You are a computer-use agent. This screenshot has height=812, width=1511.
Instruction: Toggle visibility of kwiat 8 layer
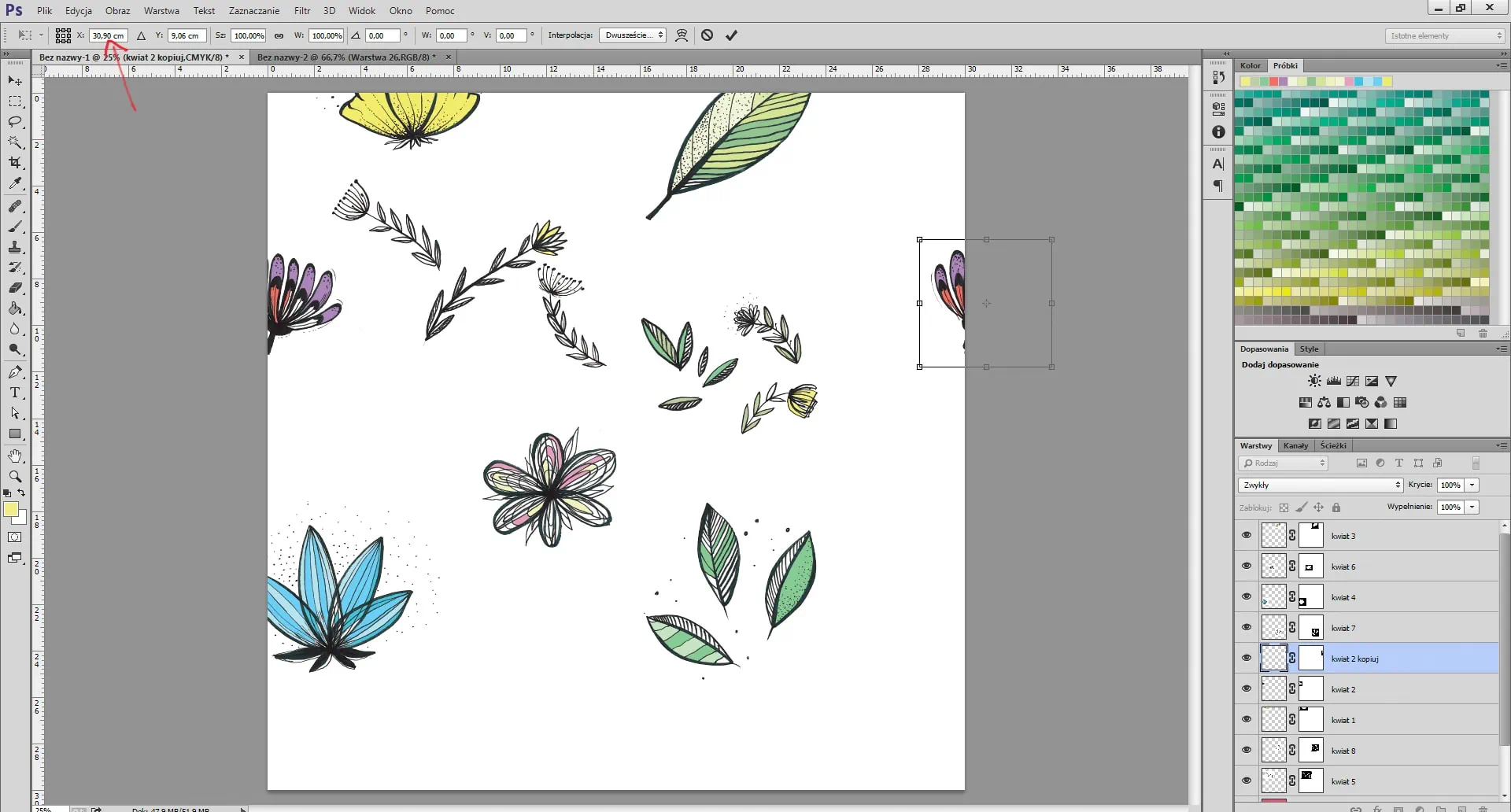1247,751
